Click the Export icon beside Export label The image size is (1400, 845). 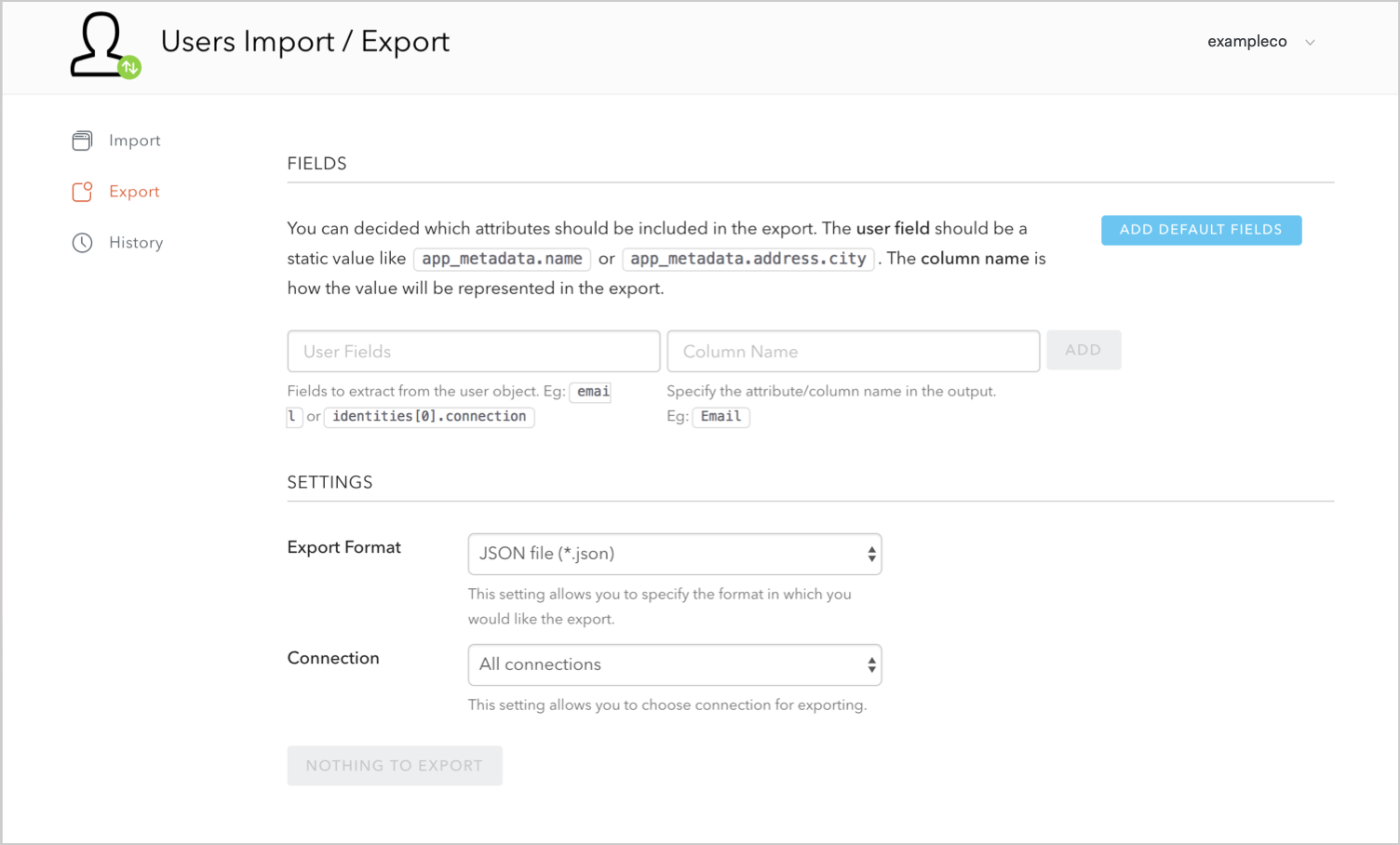(83, 191)
